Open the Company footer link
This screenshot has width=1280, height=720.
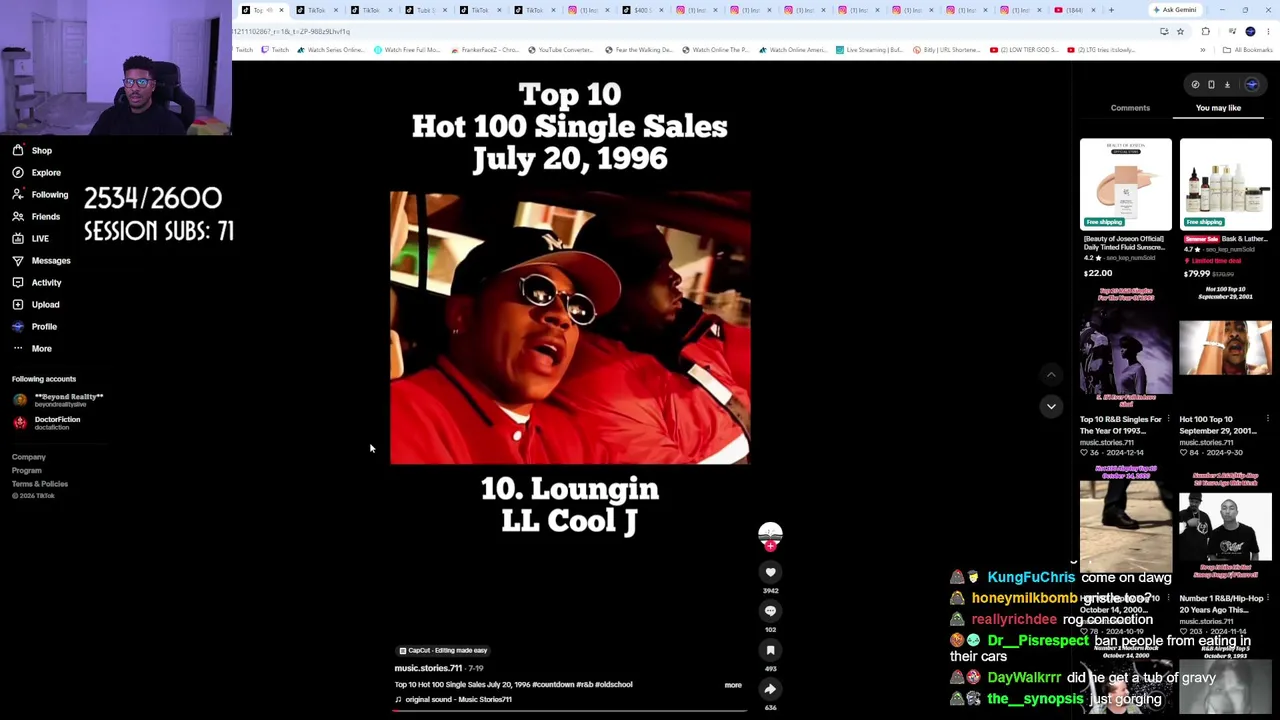pyautogui.click(x=29, y=457)
